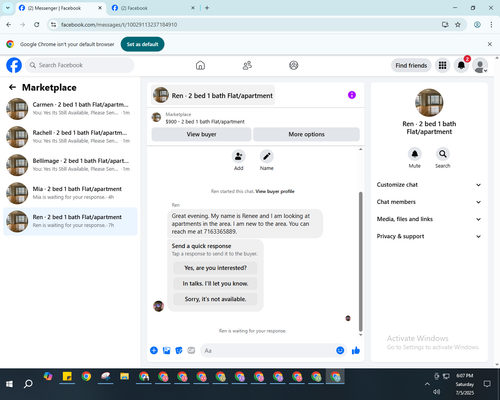
Task: Send a thumbs-up like
Action: tap(356, 350)
